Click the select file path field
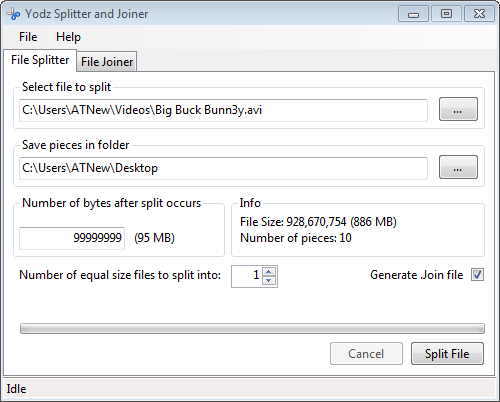500x402 pixels. 223,110
